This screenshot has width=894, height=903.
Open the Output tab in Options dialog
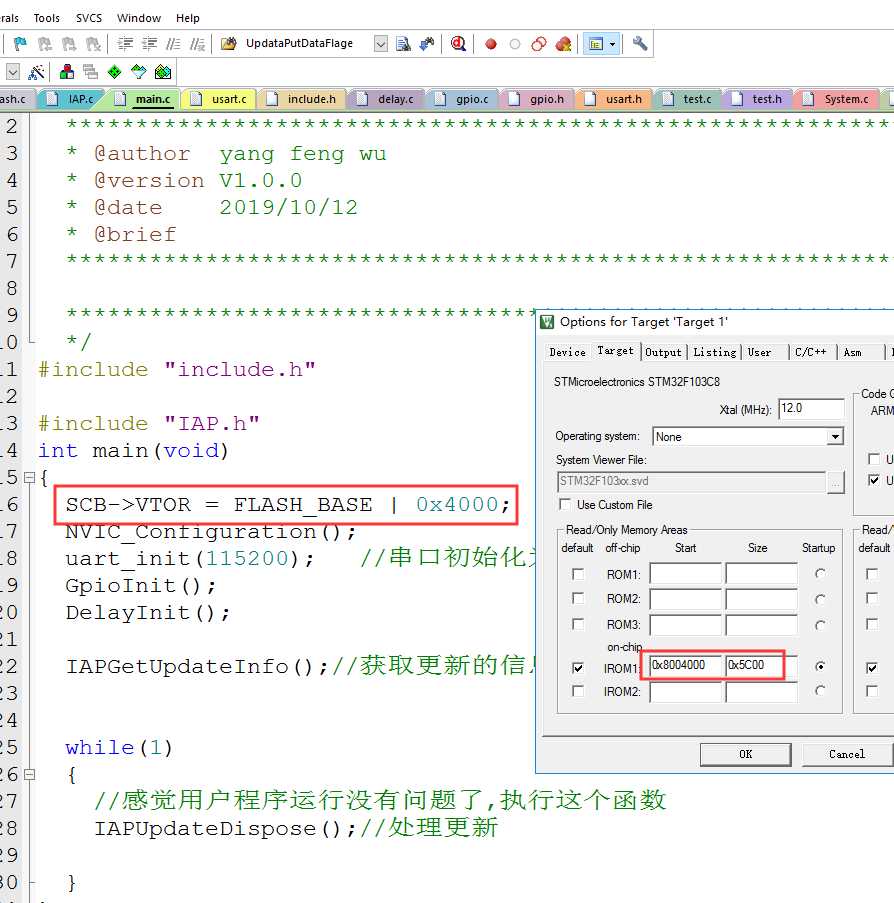point(663,352)
